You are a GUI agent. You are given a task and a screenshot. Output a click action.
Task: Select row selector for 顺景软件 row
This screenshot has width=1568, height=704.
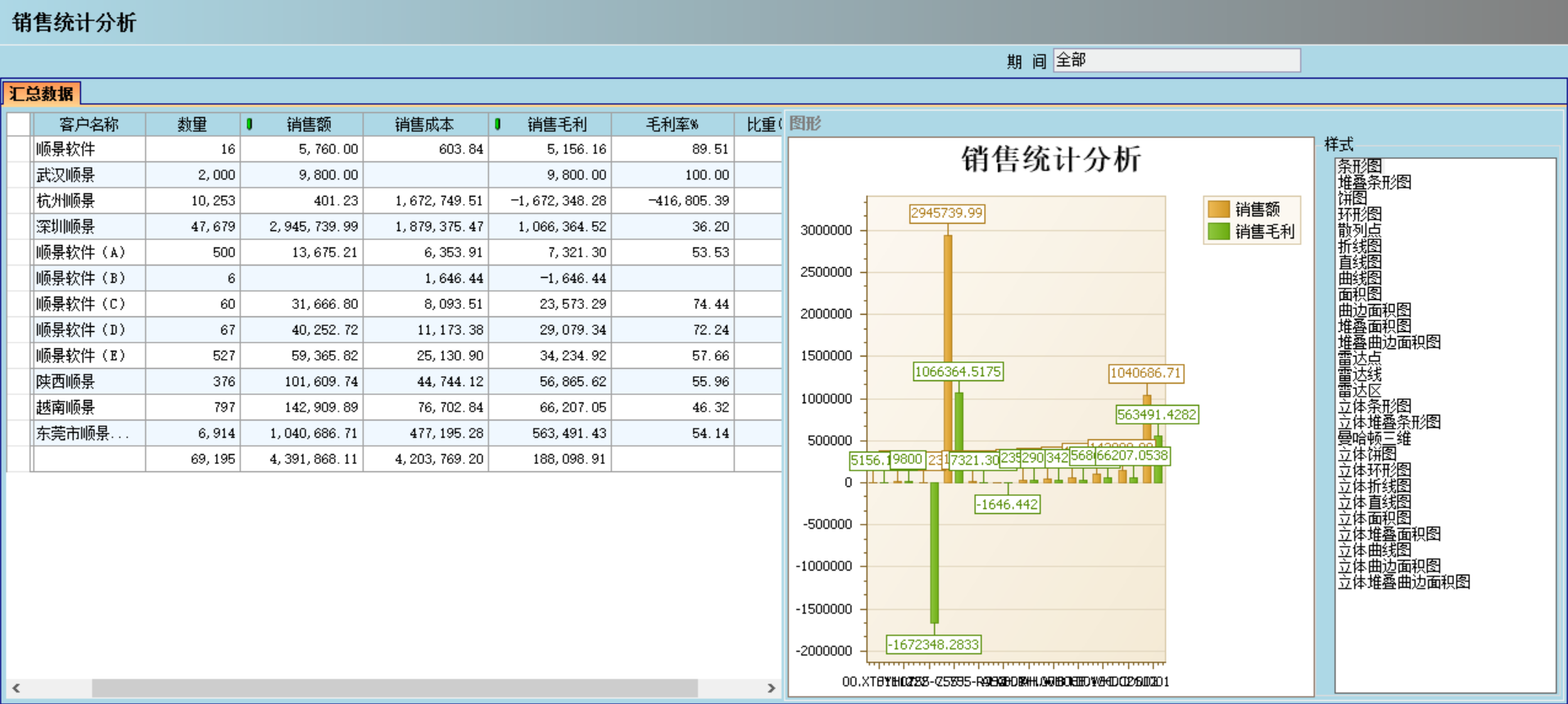coord(18,149)
